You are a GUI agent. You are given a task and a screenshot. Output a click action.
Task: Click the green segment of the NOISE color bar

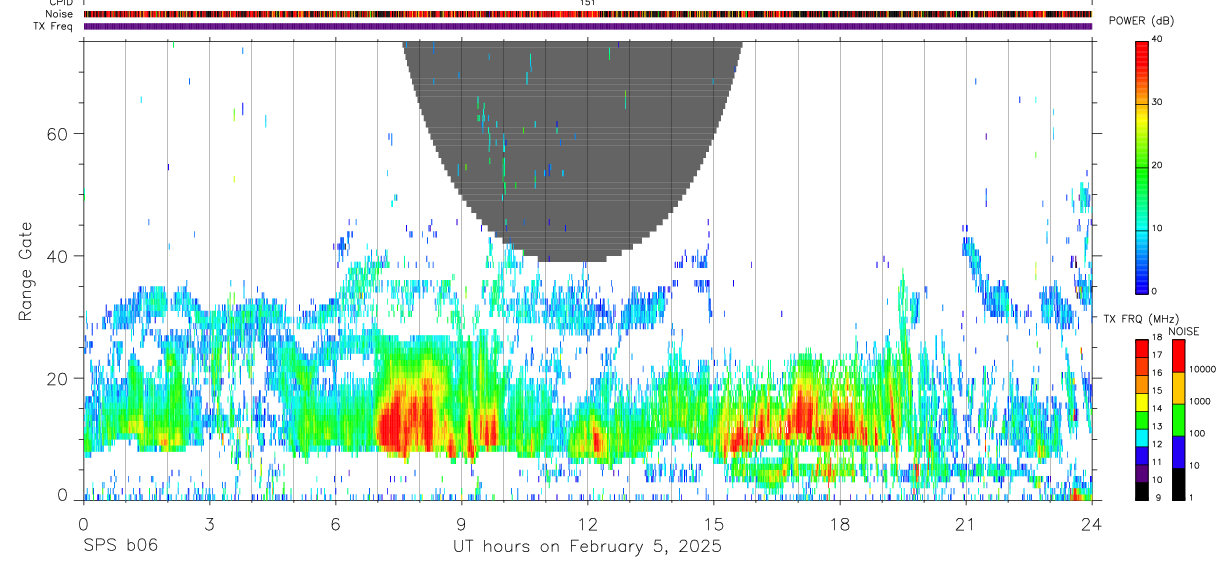(x=1178, y=420)
